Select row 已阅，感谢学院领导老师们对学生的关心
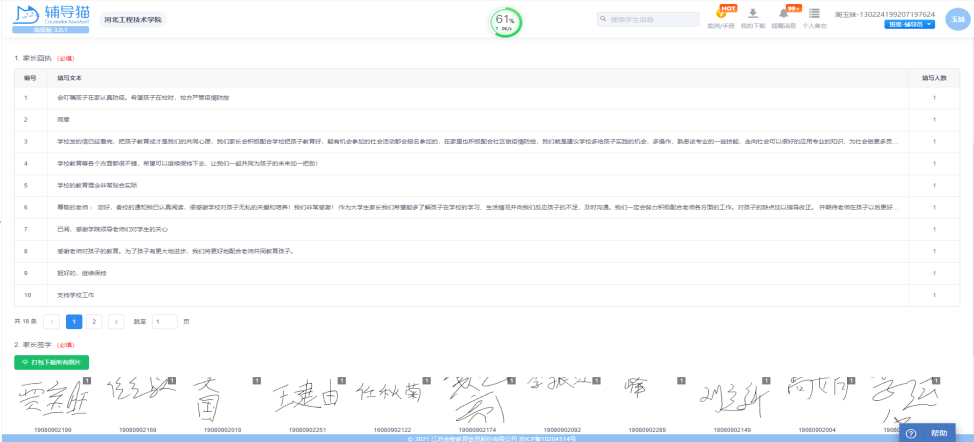The image size is (974, 442). [x=112, y=229]
